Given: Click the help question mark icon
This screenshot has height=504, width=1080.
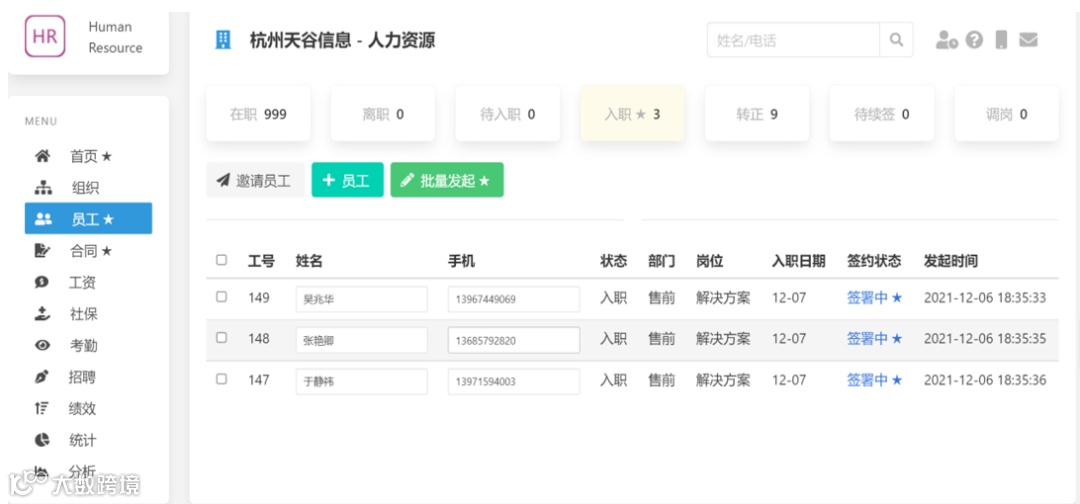Looking at the screenshot, I should 974,41.
